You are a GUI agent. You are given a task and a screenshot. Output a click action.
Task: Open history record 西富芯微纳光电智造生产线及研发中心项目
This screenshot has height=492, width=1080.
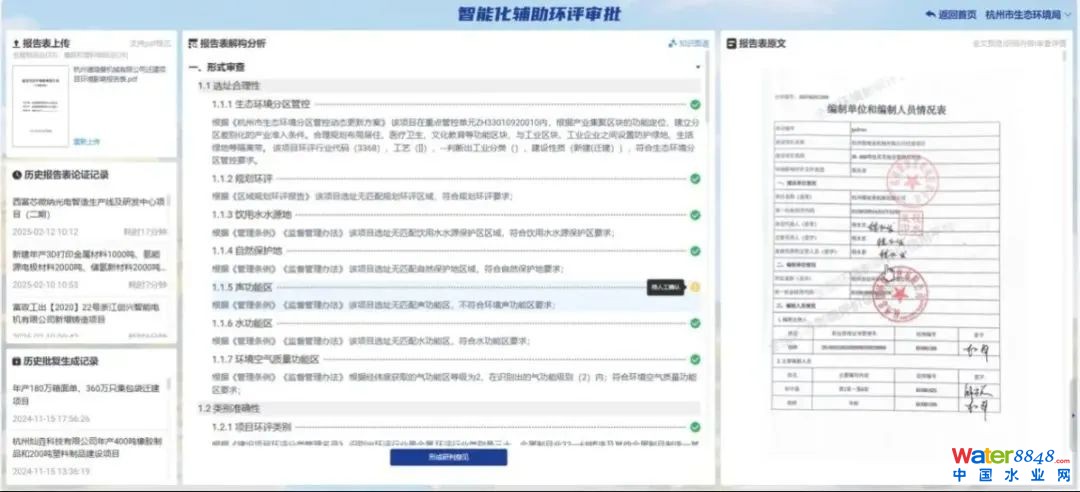tap(90, 207)
